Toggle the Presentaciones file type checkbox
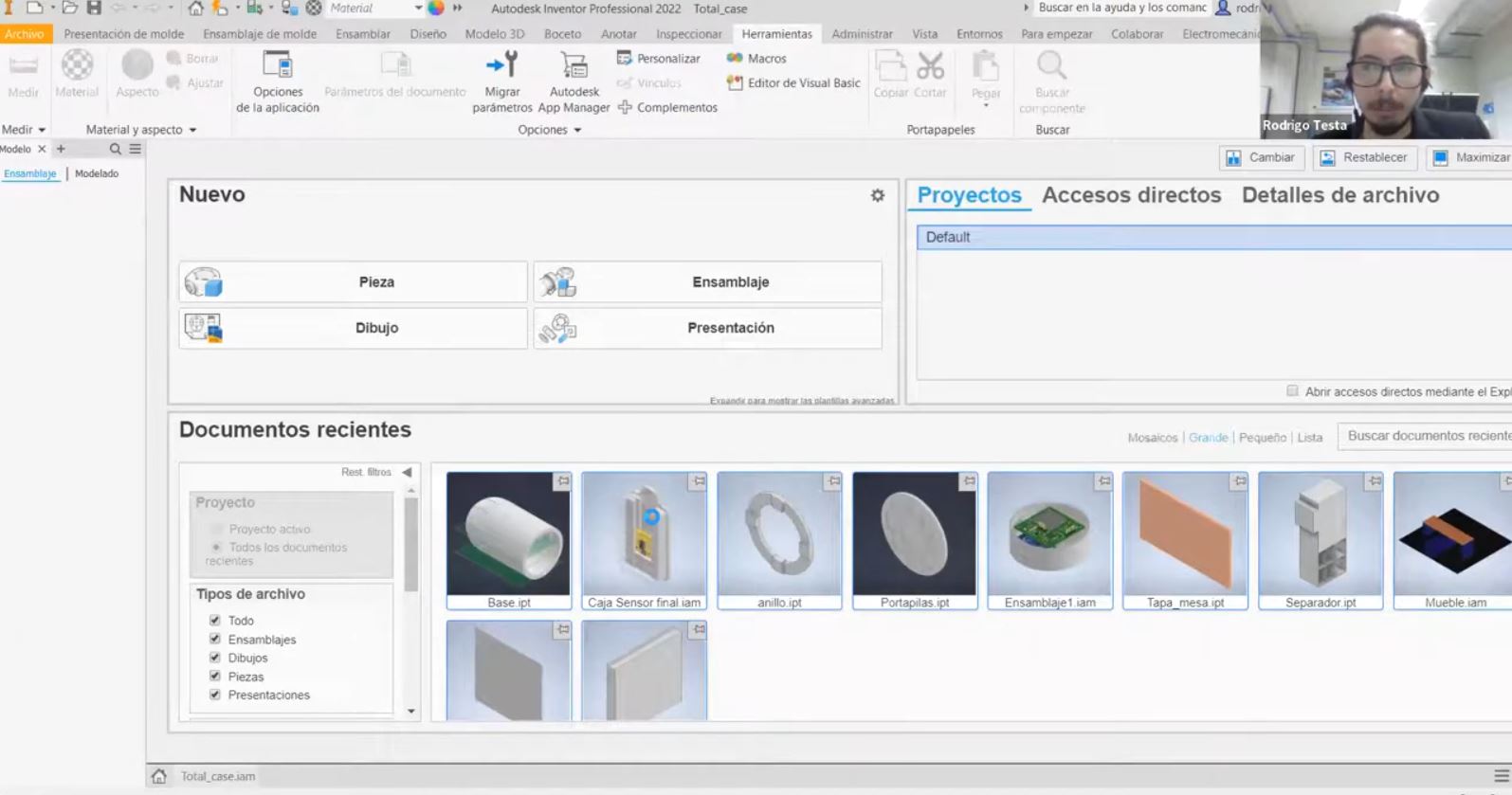Screen dimensions: 1512x795 215,695
